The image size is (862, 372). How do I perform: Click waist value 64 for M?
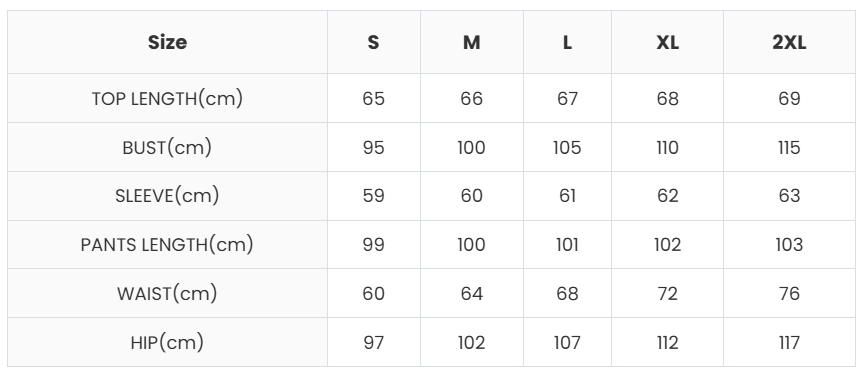click(x=472, y=293)
